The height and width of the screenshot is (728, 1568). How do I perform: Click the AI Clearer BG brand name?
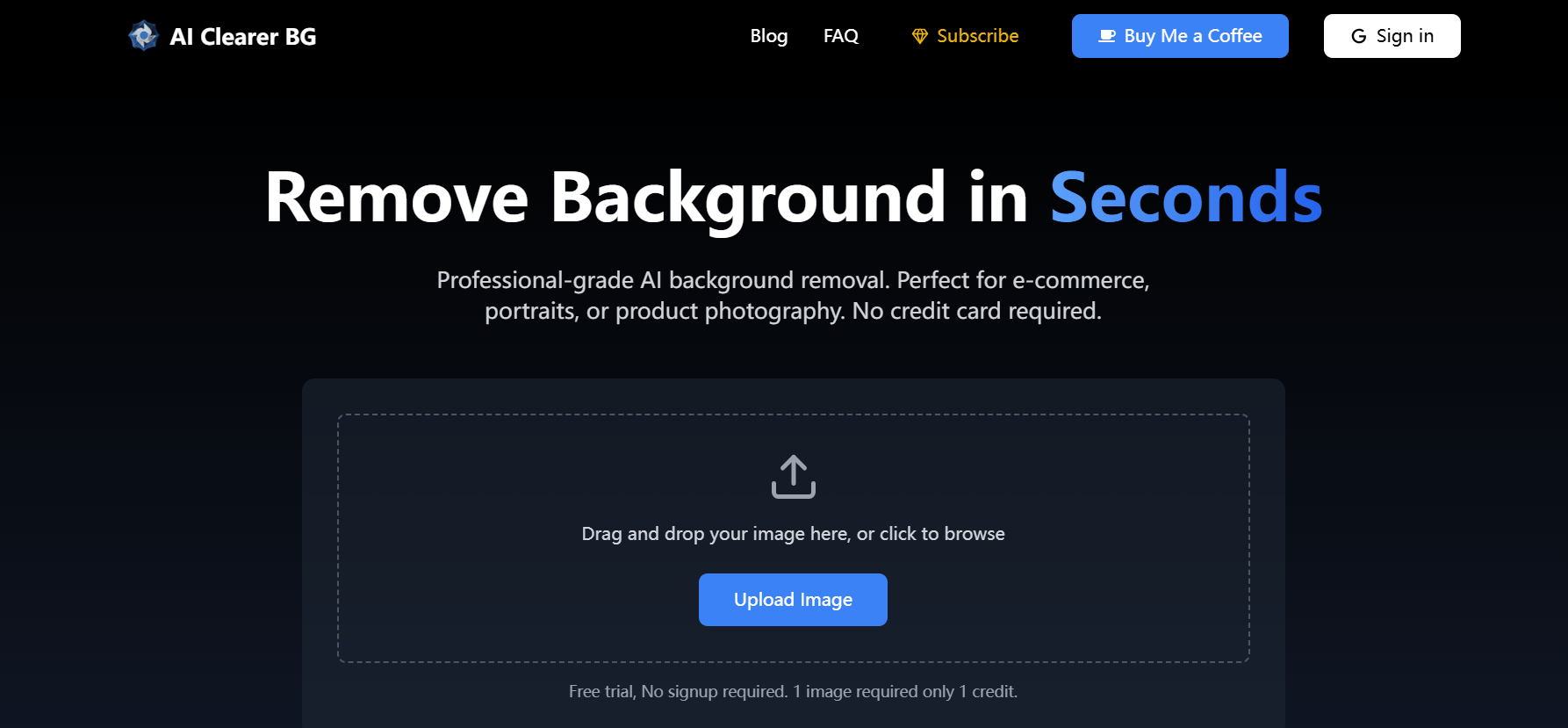(x=243, y=37)
